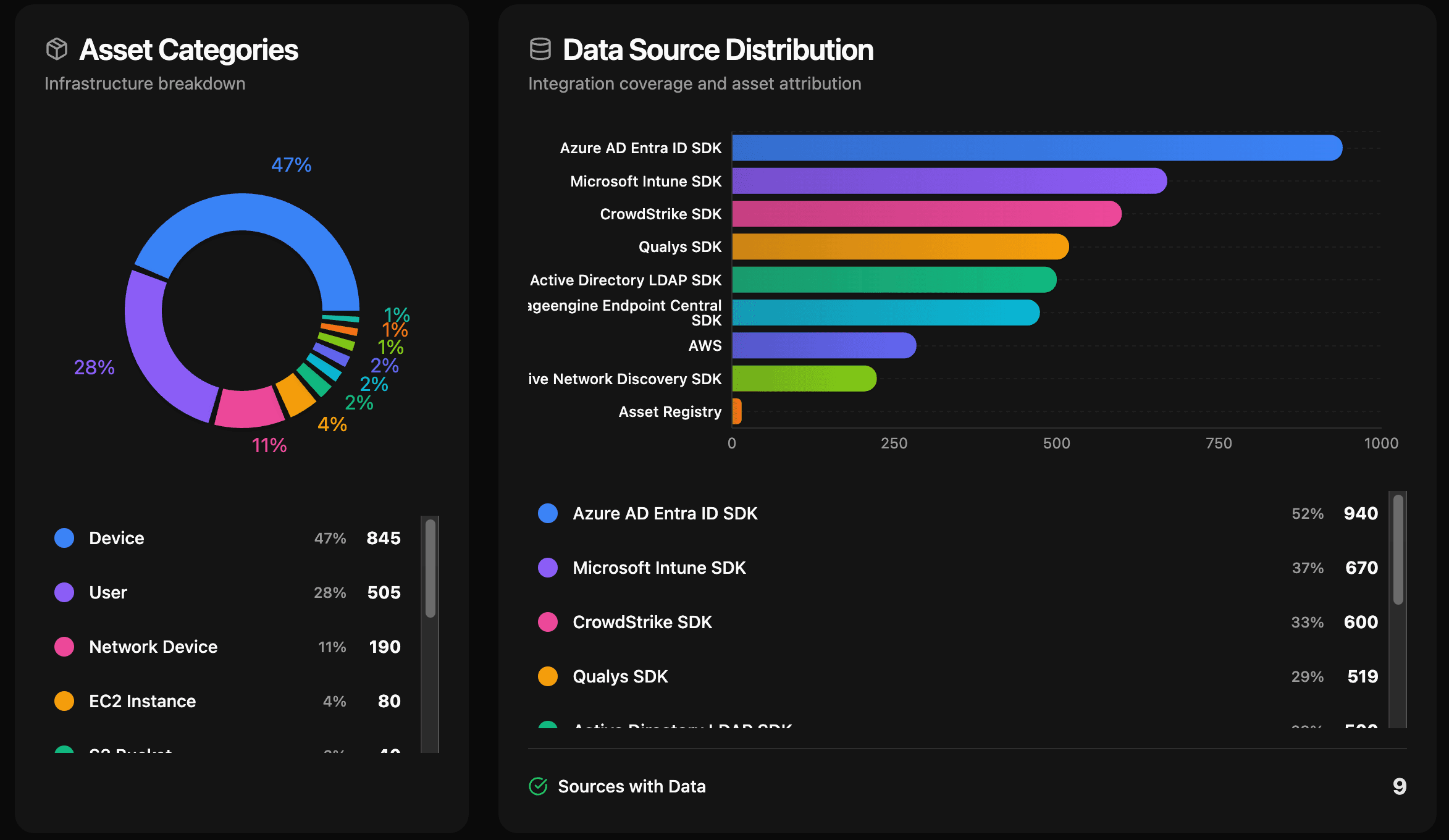Click the Data Source Distribution title
Image resolution: width=1449 pixels, height=840 pixels.
click(x=718, y=49)
